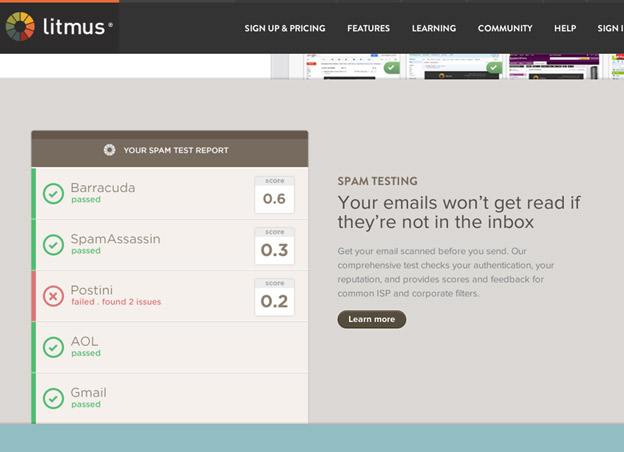Click first email preview thumbnail with checkmark

(x=352, y=66)
